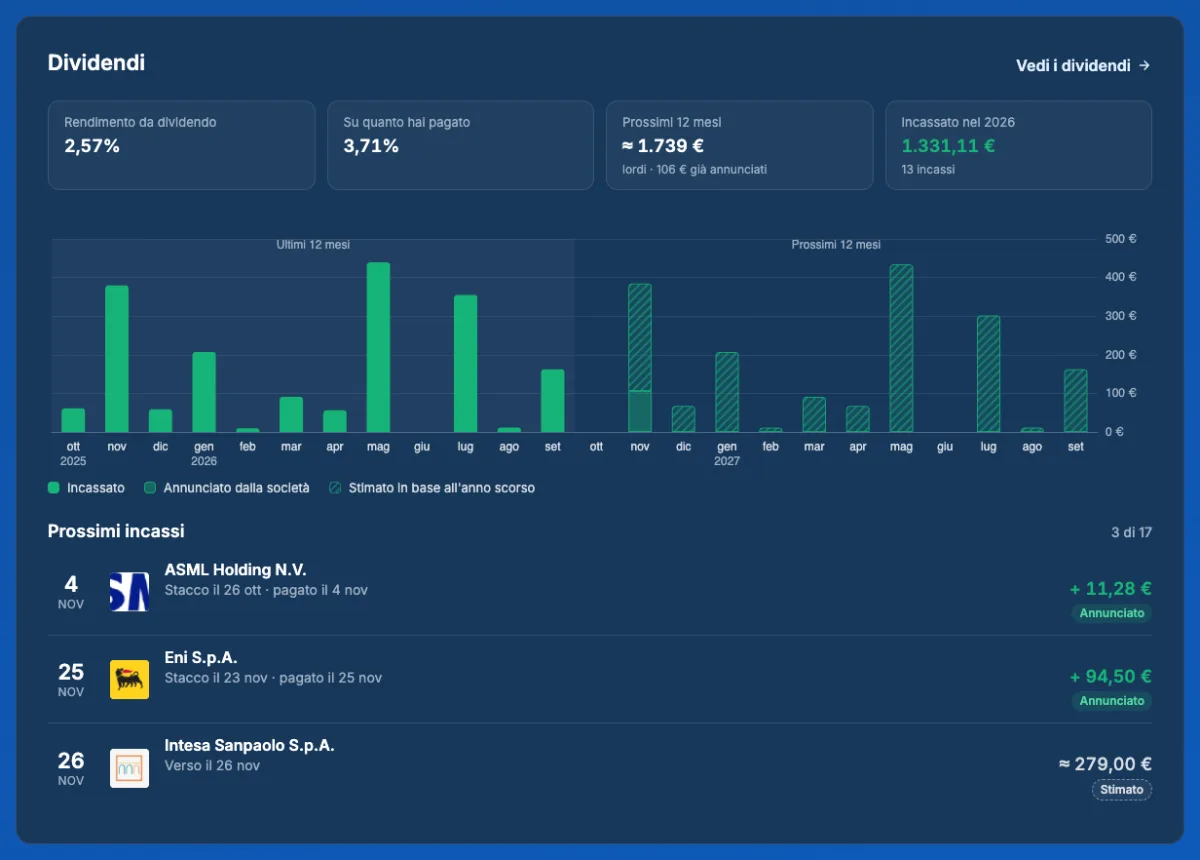
Task: Click the + 11,28 € amount
Action: pyautogui.click(x=1110, y=588)
